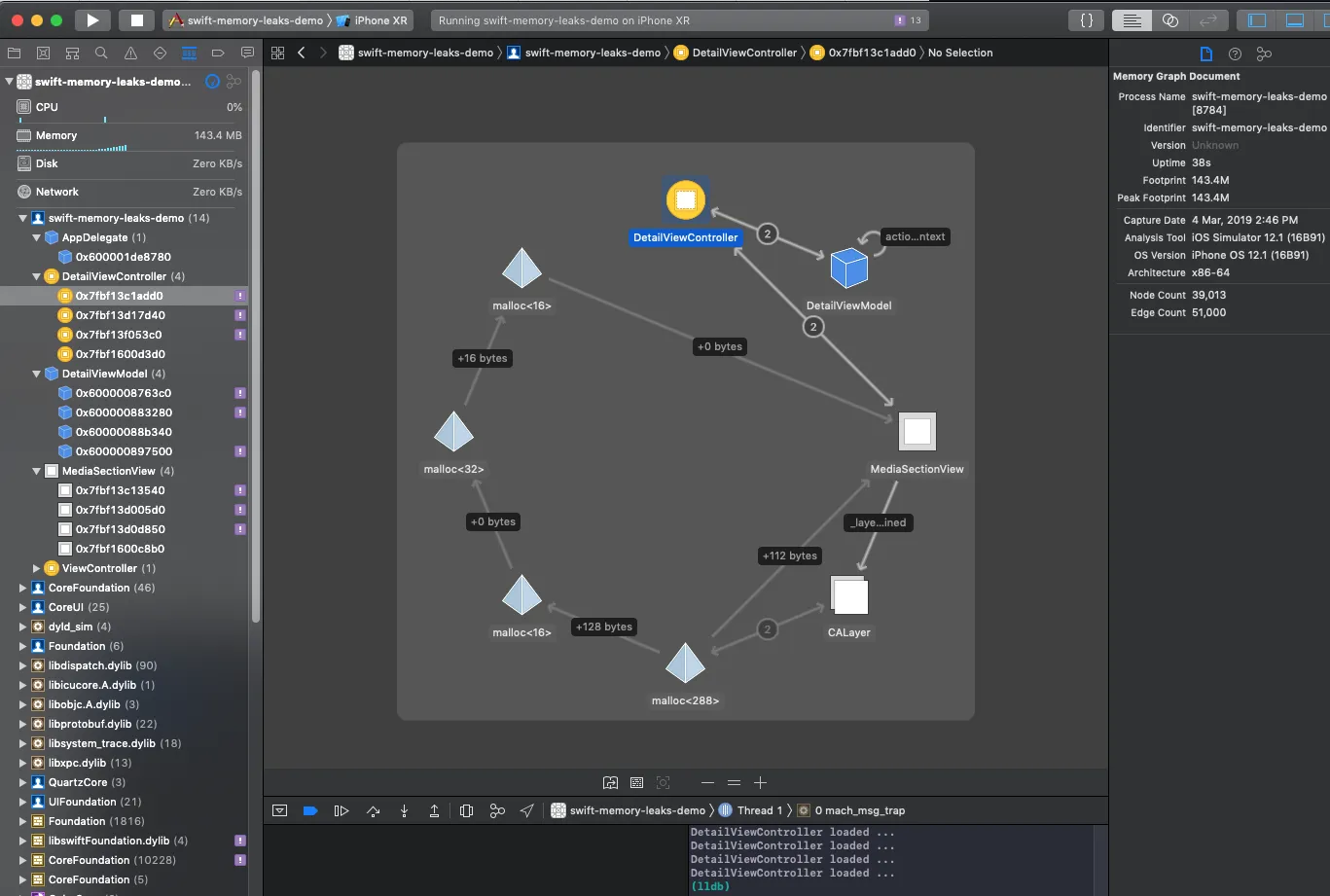Collapse the swift-memory-leaks-demo process header

pos(9,82)
